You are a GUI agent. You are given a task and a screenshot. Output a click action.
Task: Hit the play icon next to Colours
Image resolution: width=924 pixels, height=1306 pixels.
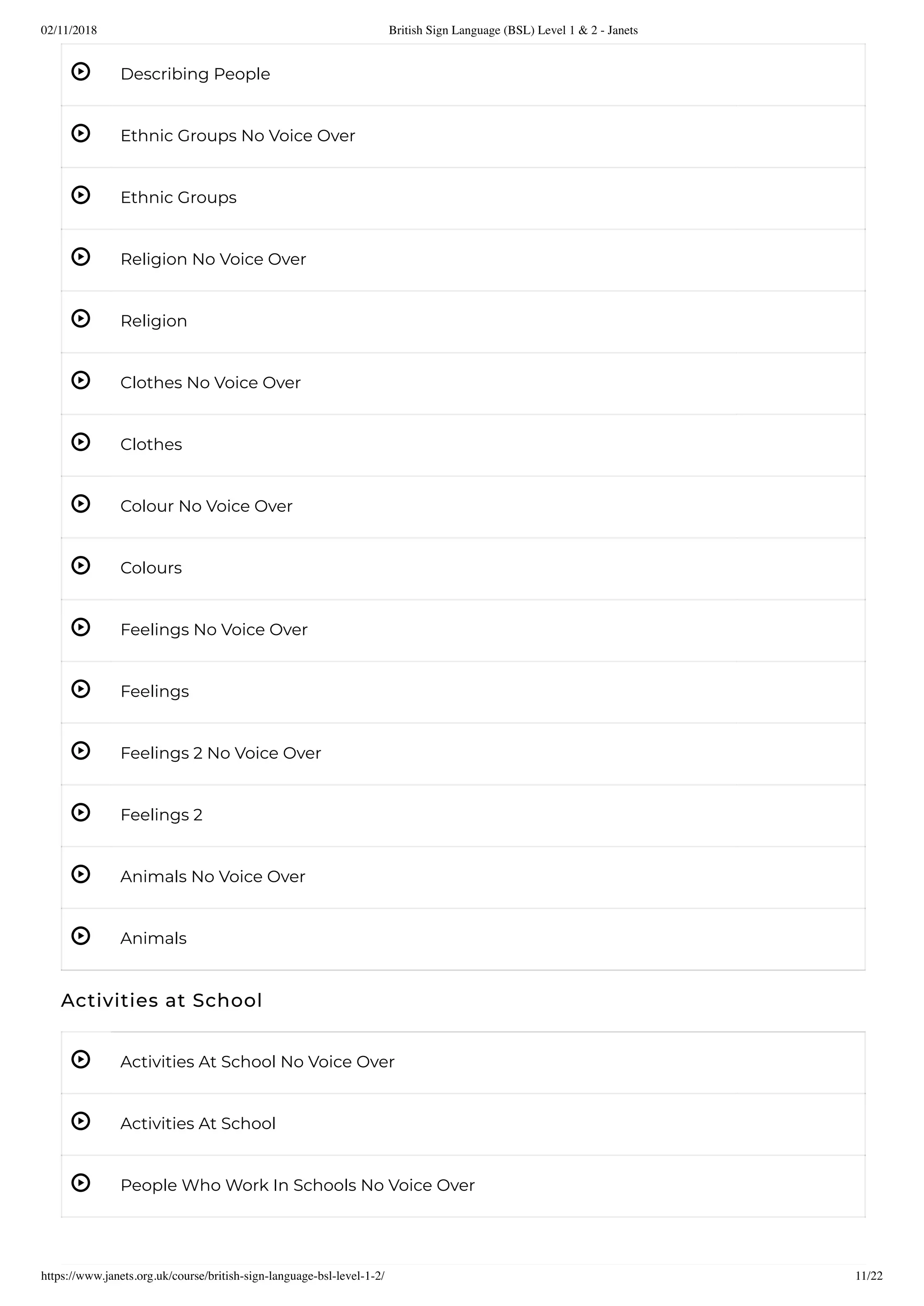(81, 565)
